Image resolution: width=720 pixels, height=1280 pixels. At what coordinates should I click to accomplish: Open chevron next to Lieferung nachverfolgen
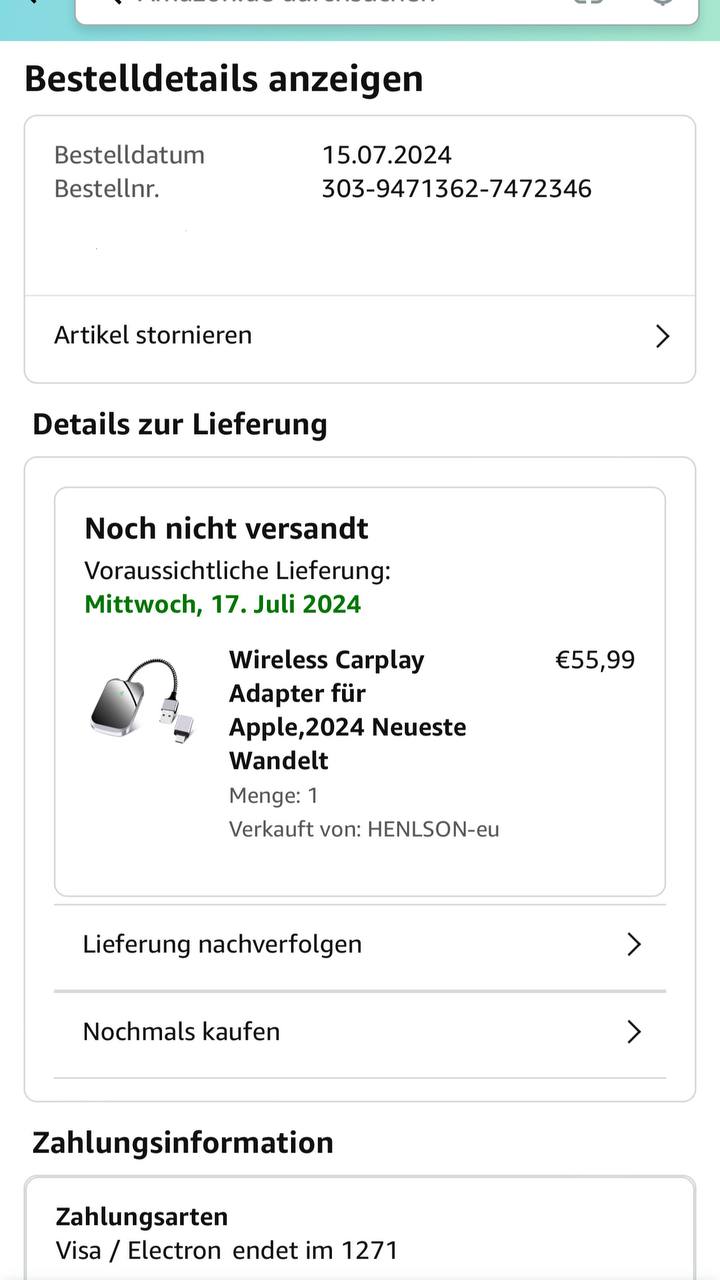pos(633,944)
